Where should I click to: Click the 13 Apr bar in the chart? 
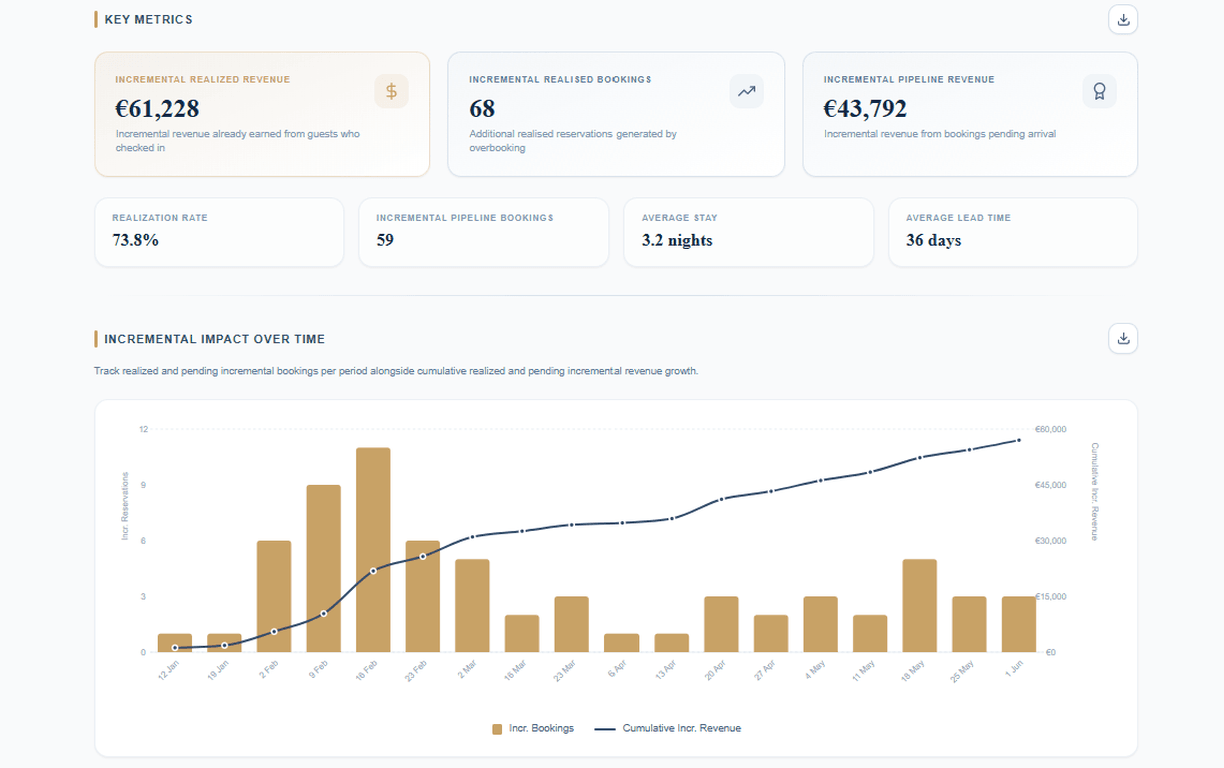[671, 643]
